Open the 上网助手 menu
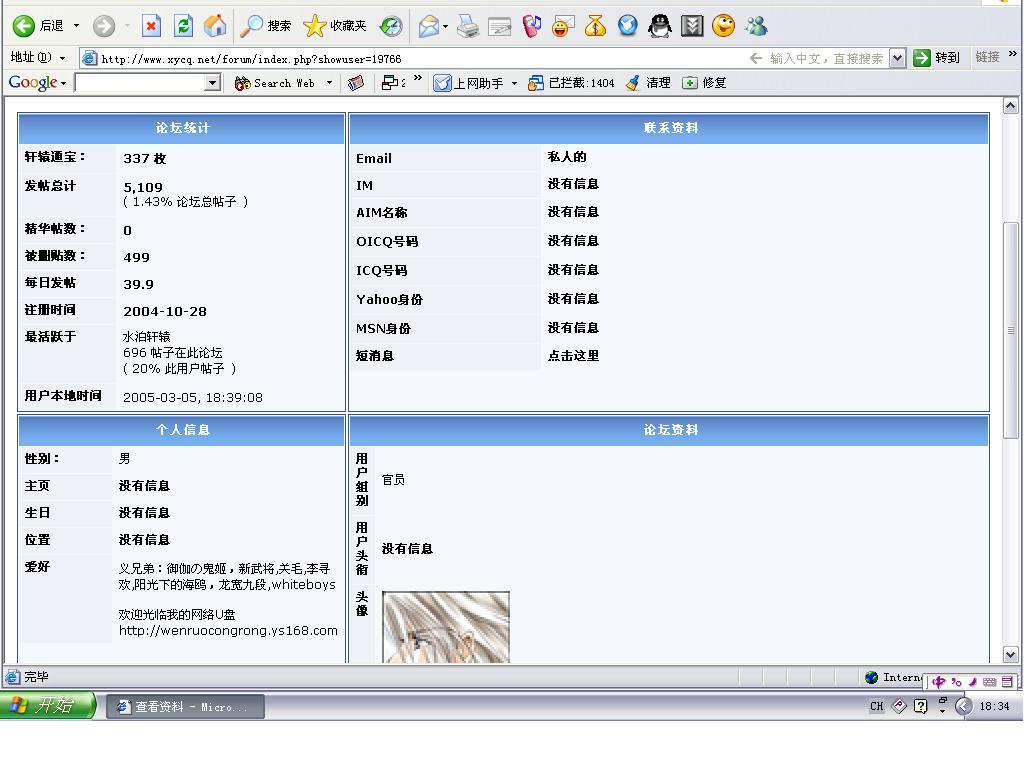 pos(475,83)
